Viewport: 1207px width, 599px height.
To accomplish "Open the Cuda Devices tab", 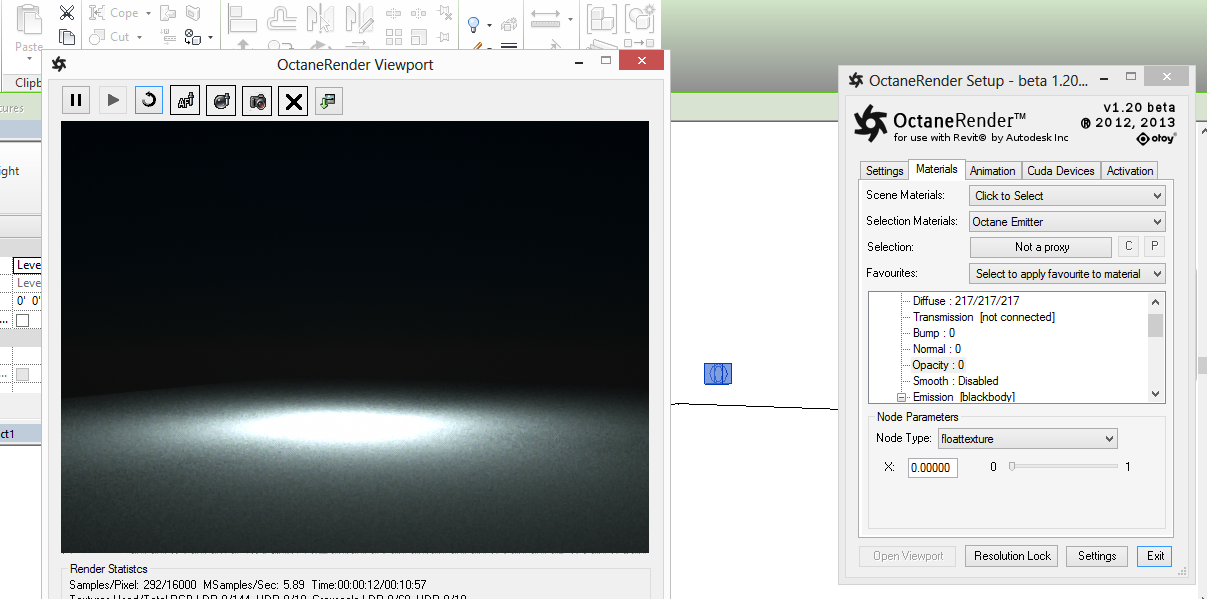I will pos(1061,171).
